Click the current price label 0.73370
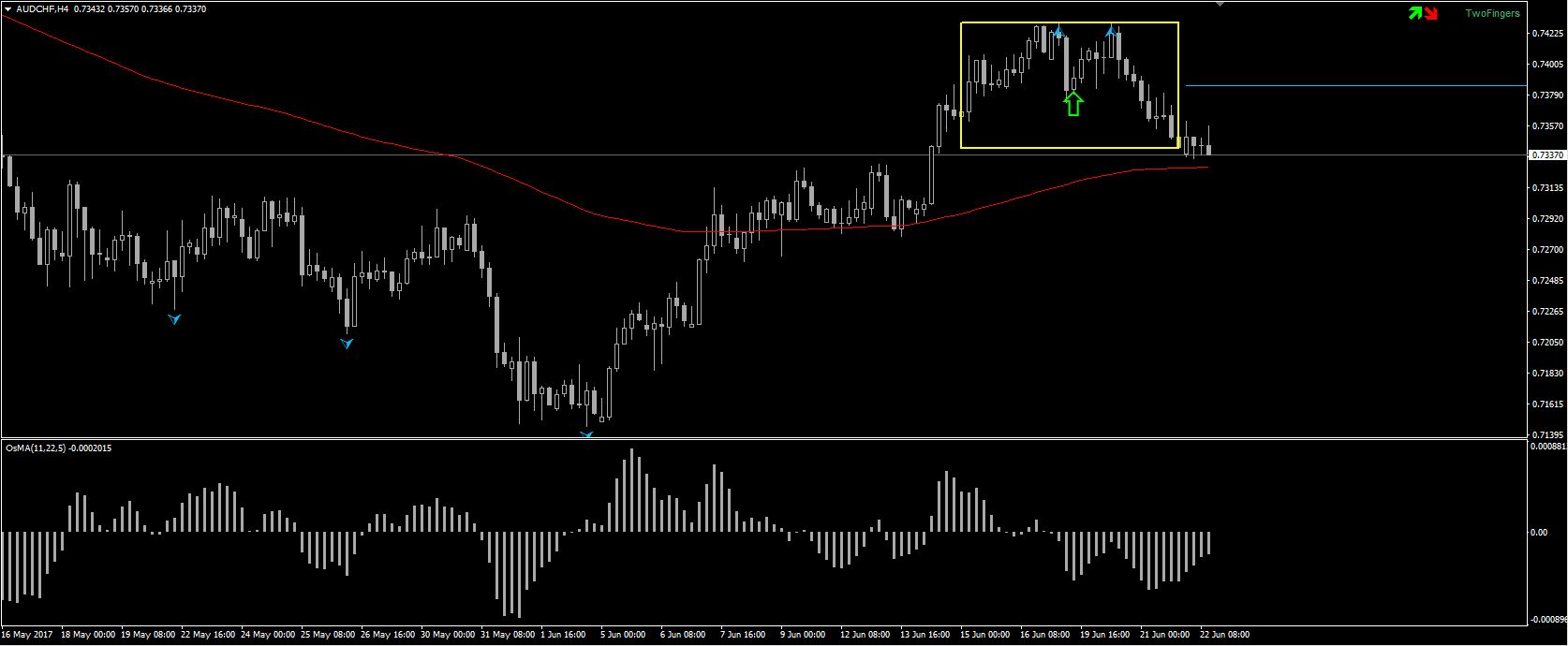This screenshot has width=1568, height=646. pos(1546,154)
